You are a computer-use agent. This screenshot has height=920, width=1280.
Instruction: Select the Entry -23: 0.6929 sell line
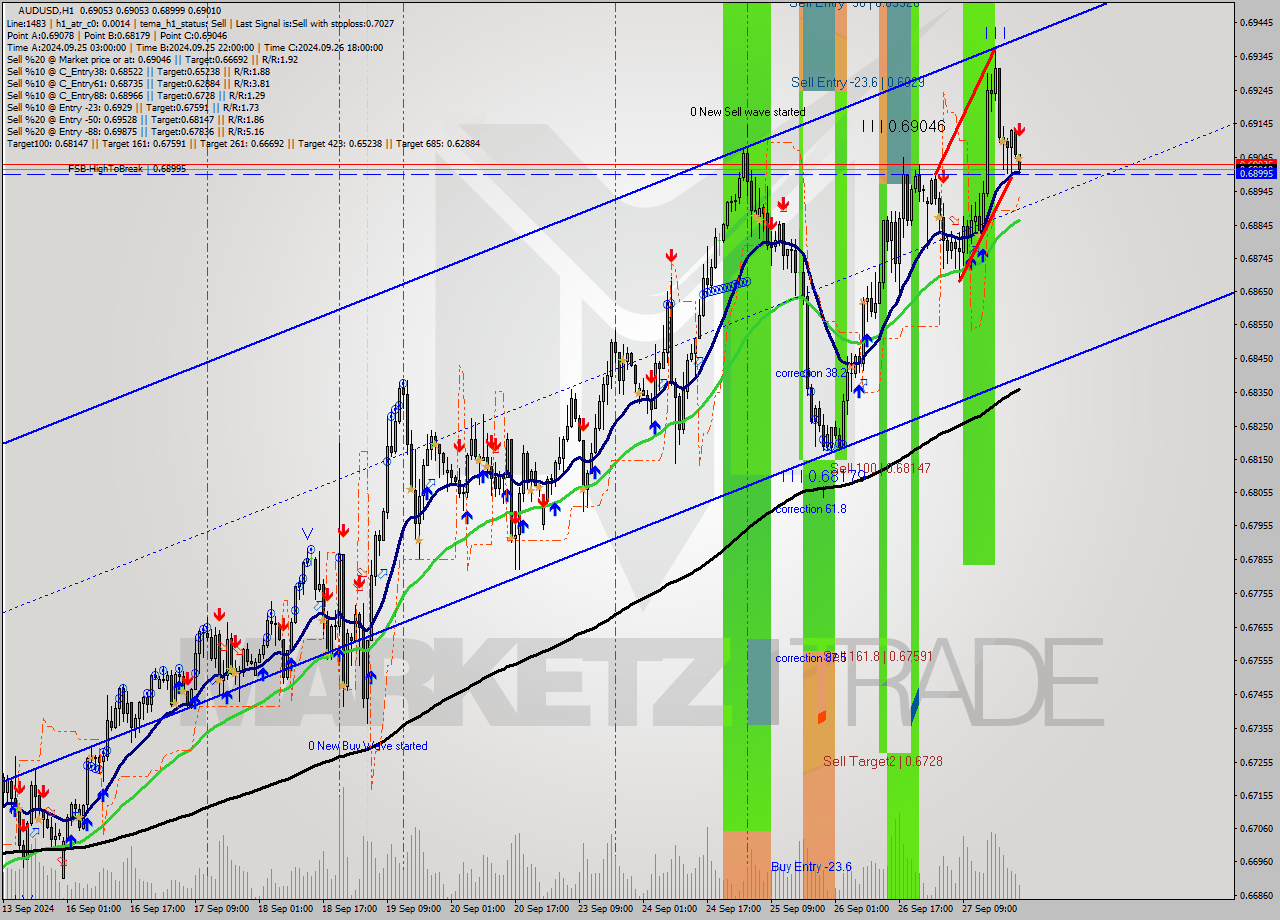tap(133, 107)
